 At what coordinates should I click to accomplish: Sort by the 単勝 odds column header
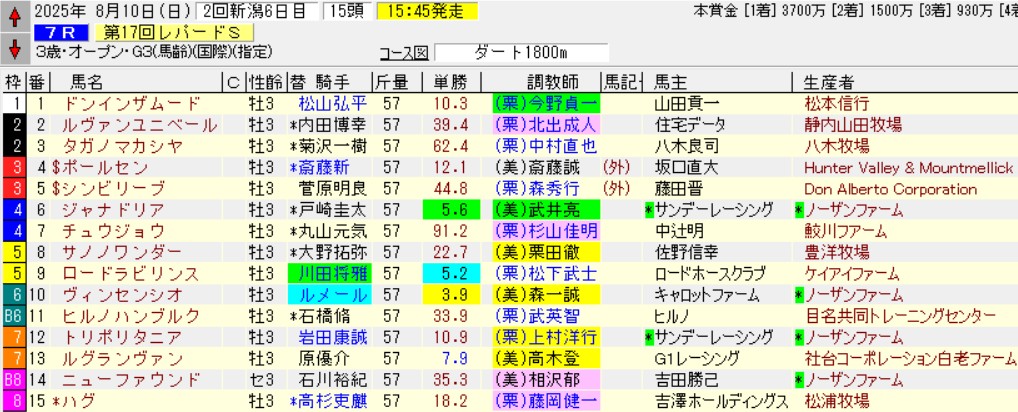[x=444, y=81]
